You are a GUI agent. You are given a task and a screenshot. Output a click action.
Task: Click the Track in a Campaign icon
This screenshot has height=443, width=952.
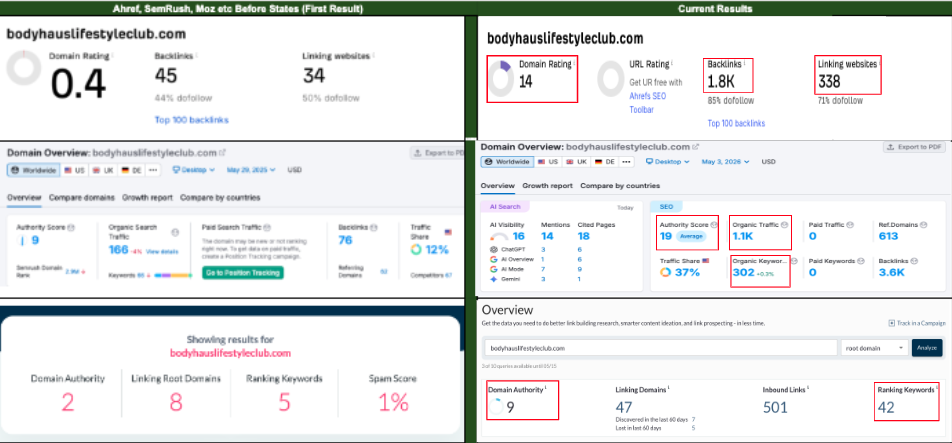[891, 323]
